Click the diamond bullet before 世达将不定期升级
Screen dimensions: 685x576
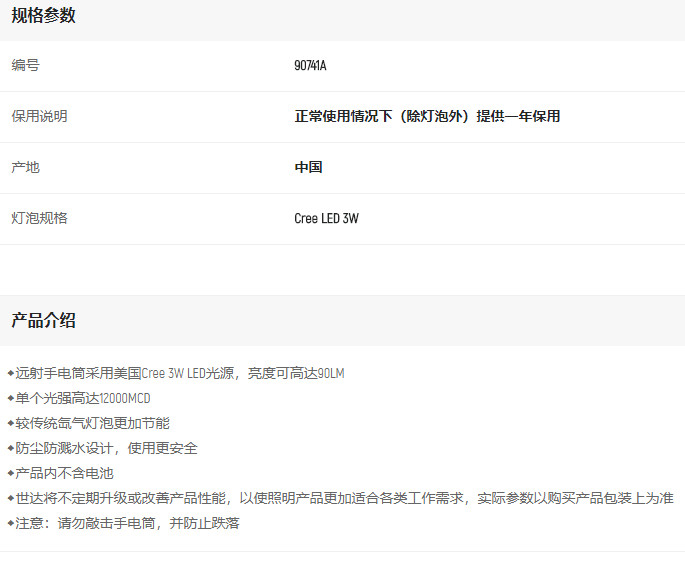tap(10, 498)
